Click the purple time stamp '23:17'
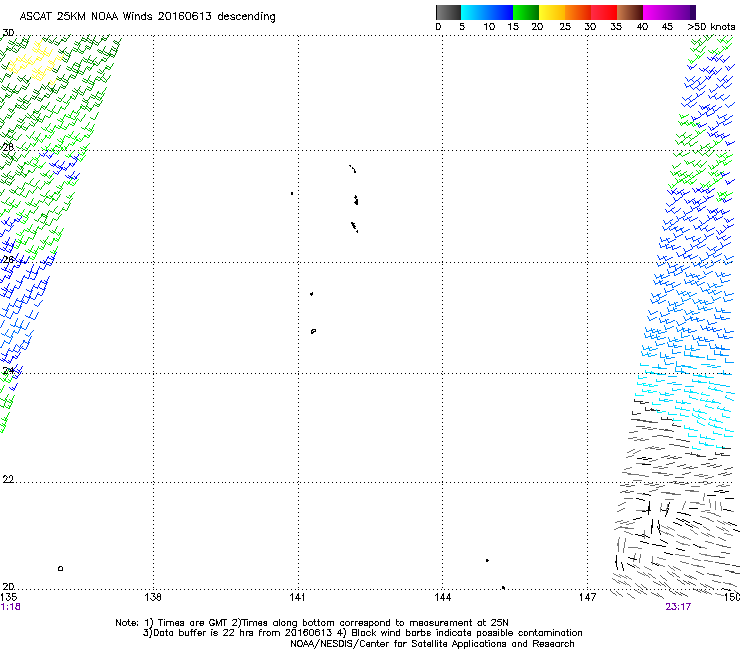 click(678, 607)
